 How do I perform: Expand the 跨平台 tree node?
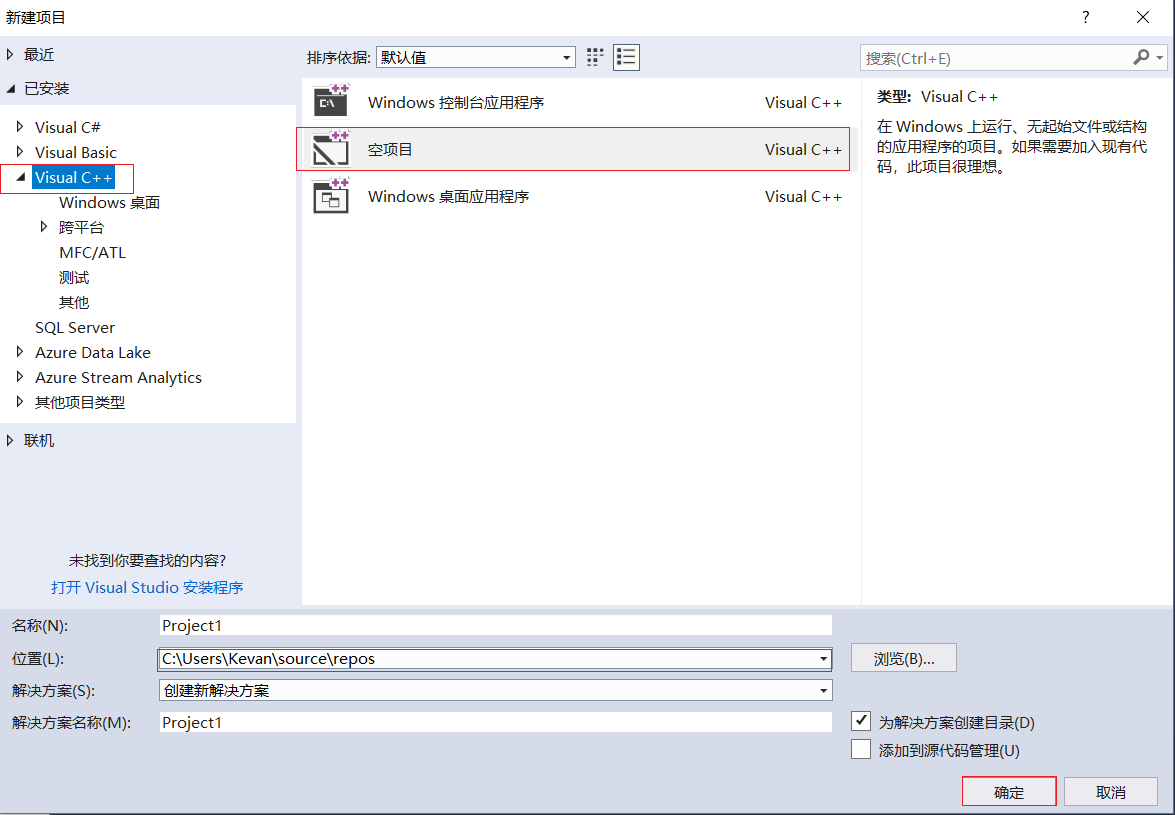[x=44, y=227]
